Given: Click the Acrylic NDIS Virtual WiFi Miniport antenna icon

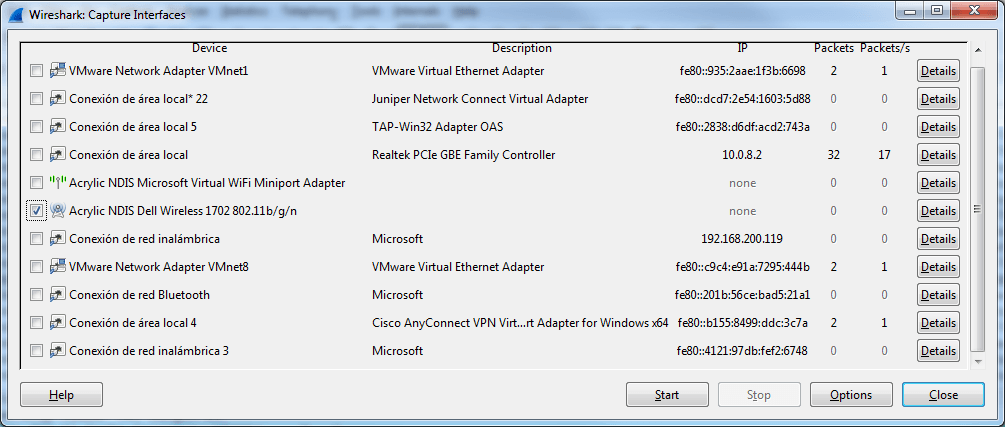Looking at the screenshot, I should [x=58, y=183].
